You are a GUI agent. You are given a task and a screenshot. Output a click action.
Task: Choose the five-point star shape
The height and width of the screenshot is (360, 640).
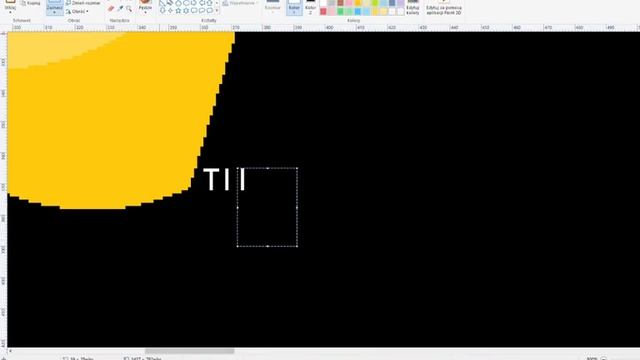pyautogui.click(x=178, y=11)
